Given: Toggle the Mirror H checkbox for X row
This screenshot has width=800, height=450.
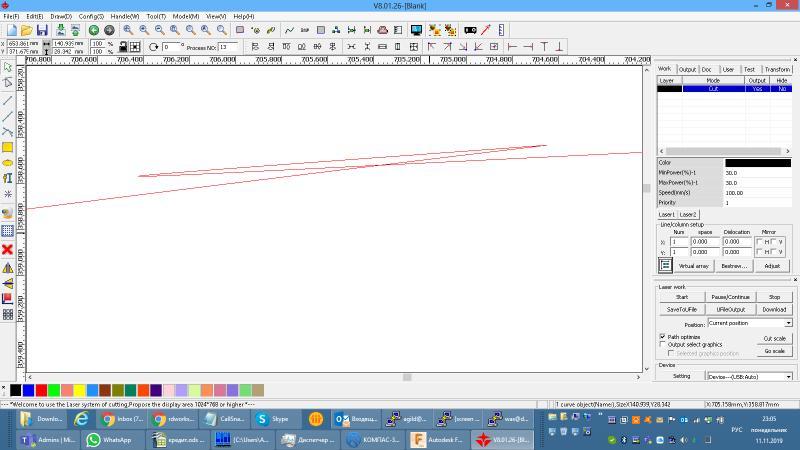Looking at the screenshot, I should (x=760, y=242).
